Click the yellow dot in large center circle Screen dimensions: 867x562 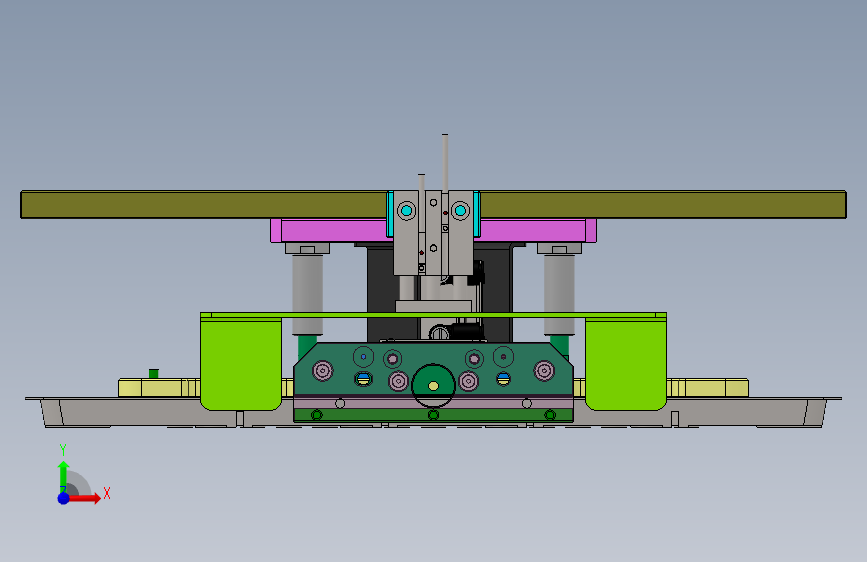click(x=434, y=386)
